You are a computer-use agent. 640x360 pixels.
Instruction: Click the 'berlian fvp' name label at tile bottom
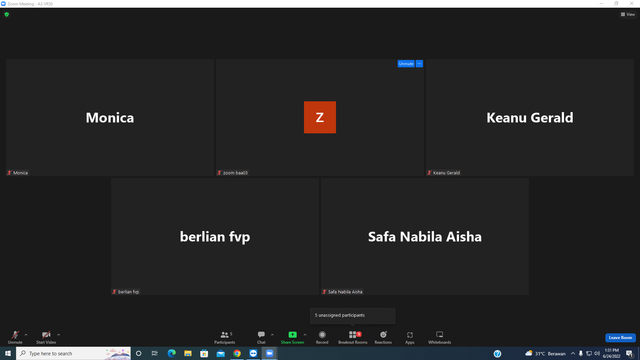tap(129, 292)
